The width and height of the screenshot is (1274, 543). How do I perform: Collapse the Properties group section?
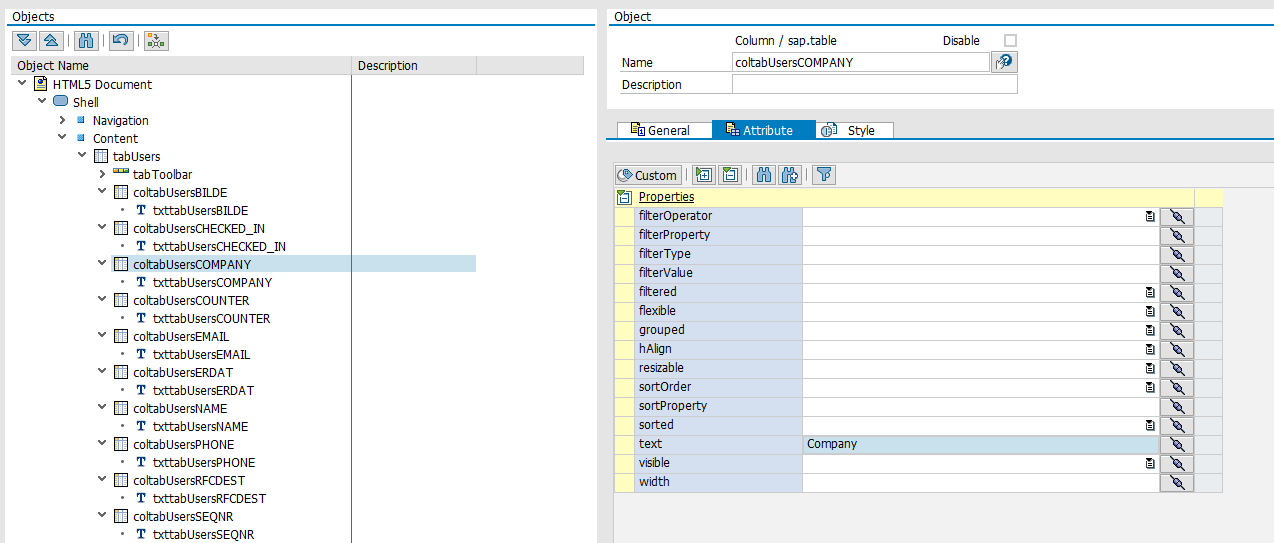coord(624,197)
